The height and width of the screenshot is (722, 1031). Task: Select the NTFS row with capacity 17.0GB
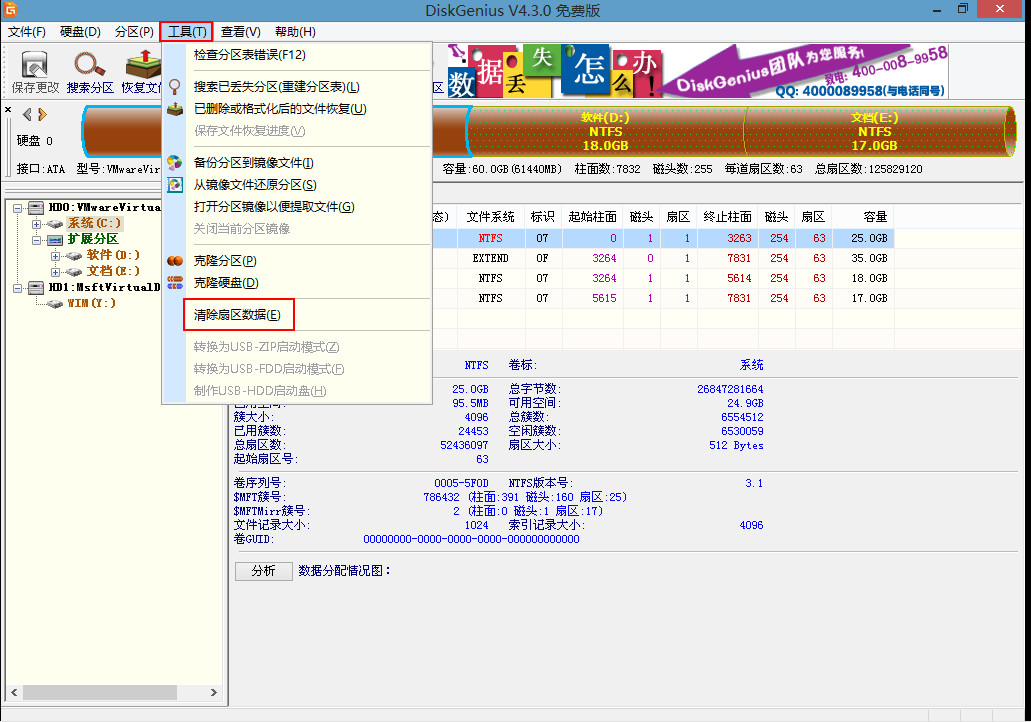(x=663, y=299)
